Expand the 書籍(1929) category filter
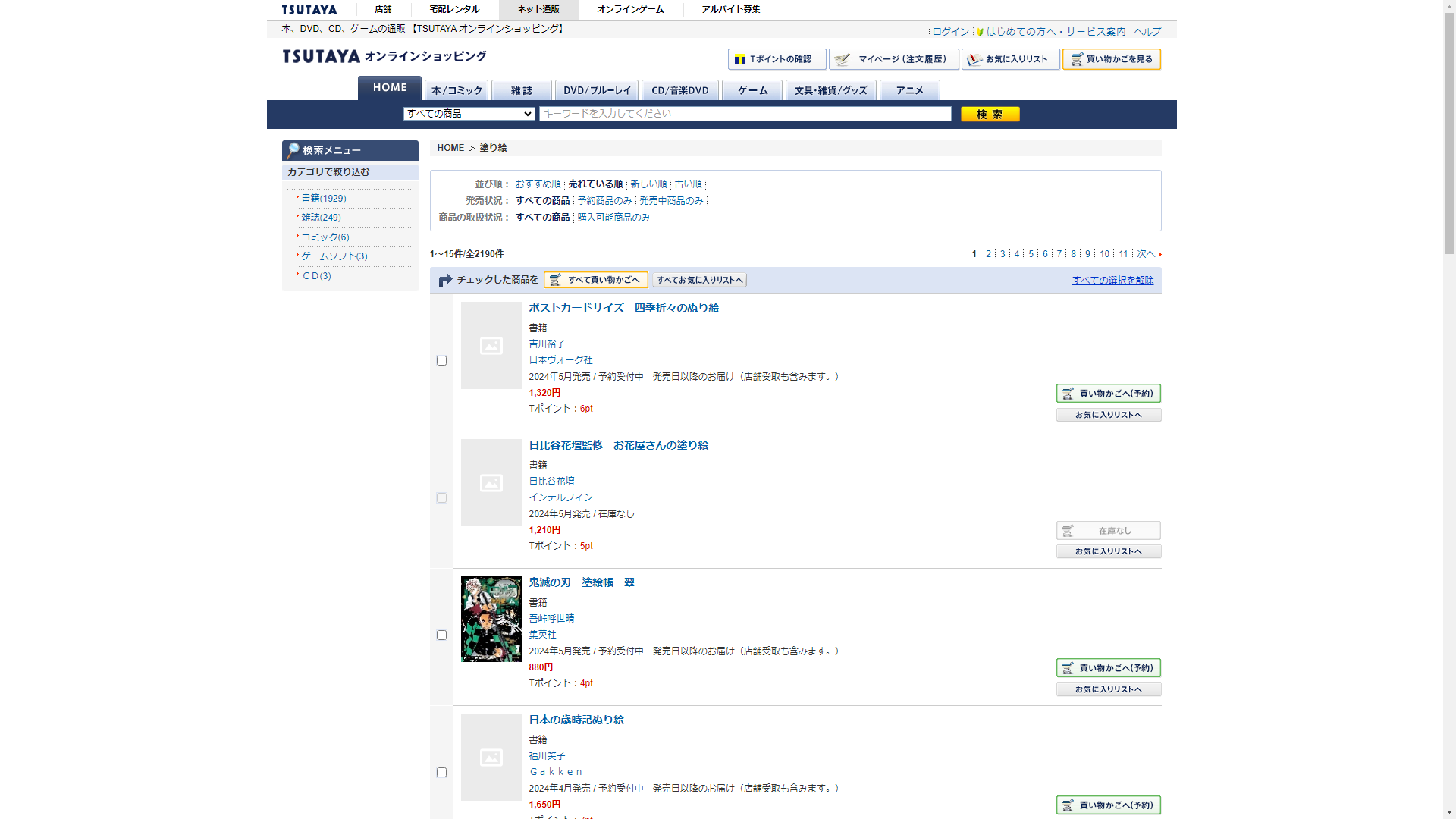This screenshot has width=1456, height=819. [323, 199]
